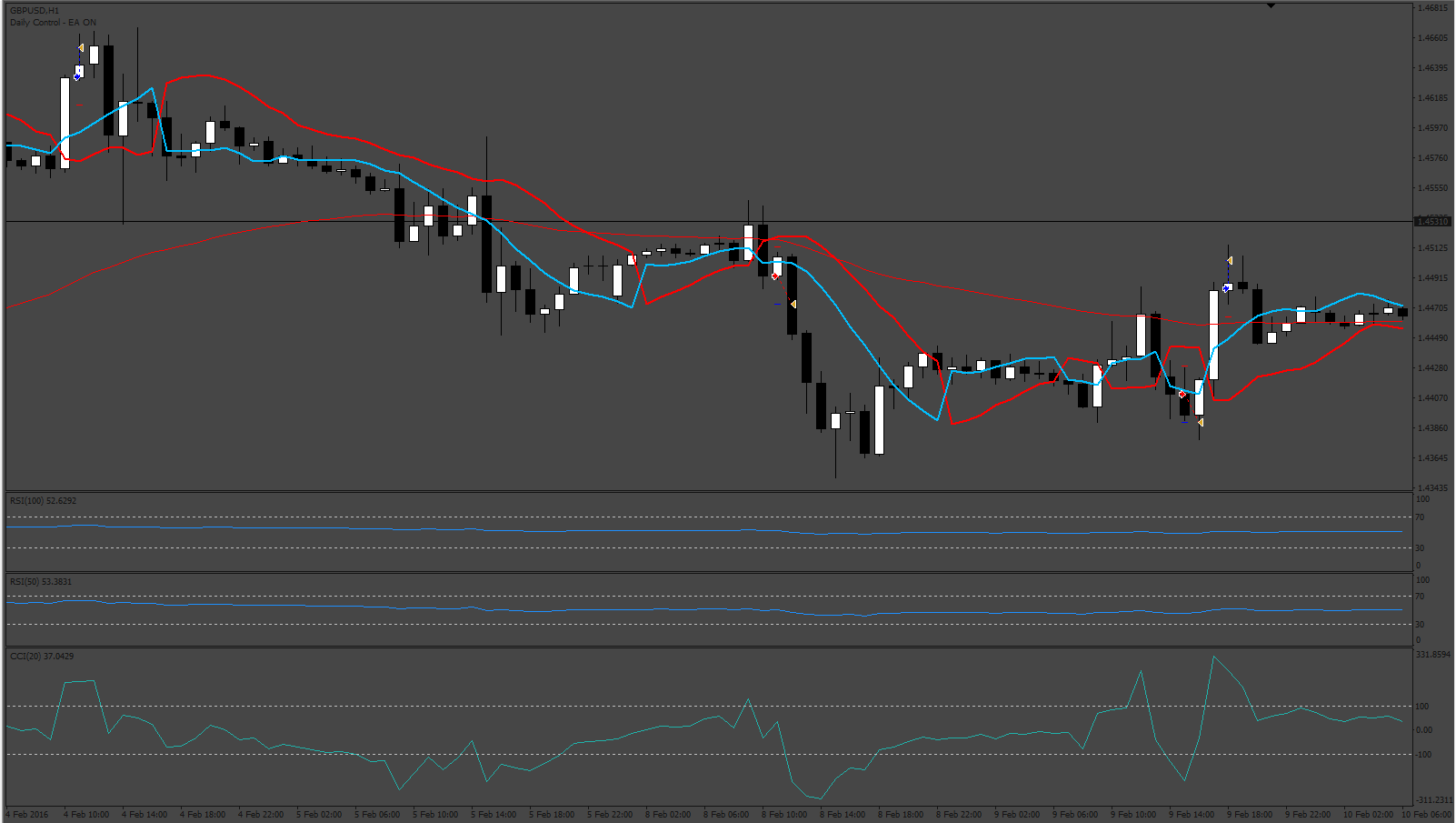Click the 1.45760 price scale label
Image resolution: width=1456 pixels, height=823 pixels.
tap(1433, 158)
